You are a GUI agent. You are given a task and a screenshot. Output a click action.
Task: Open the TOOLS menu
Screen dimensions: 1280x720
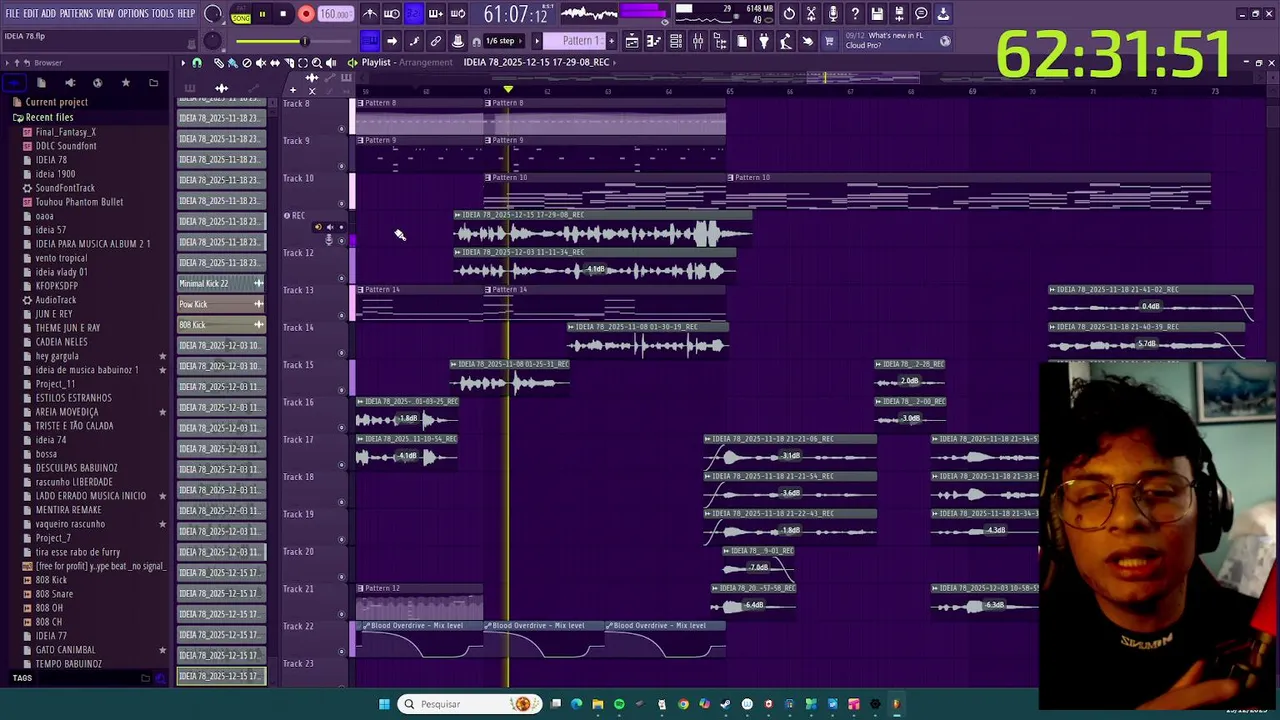click(162, 14)
